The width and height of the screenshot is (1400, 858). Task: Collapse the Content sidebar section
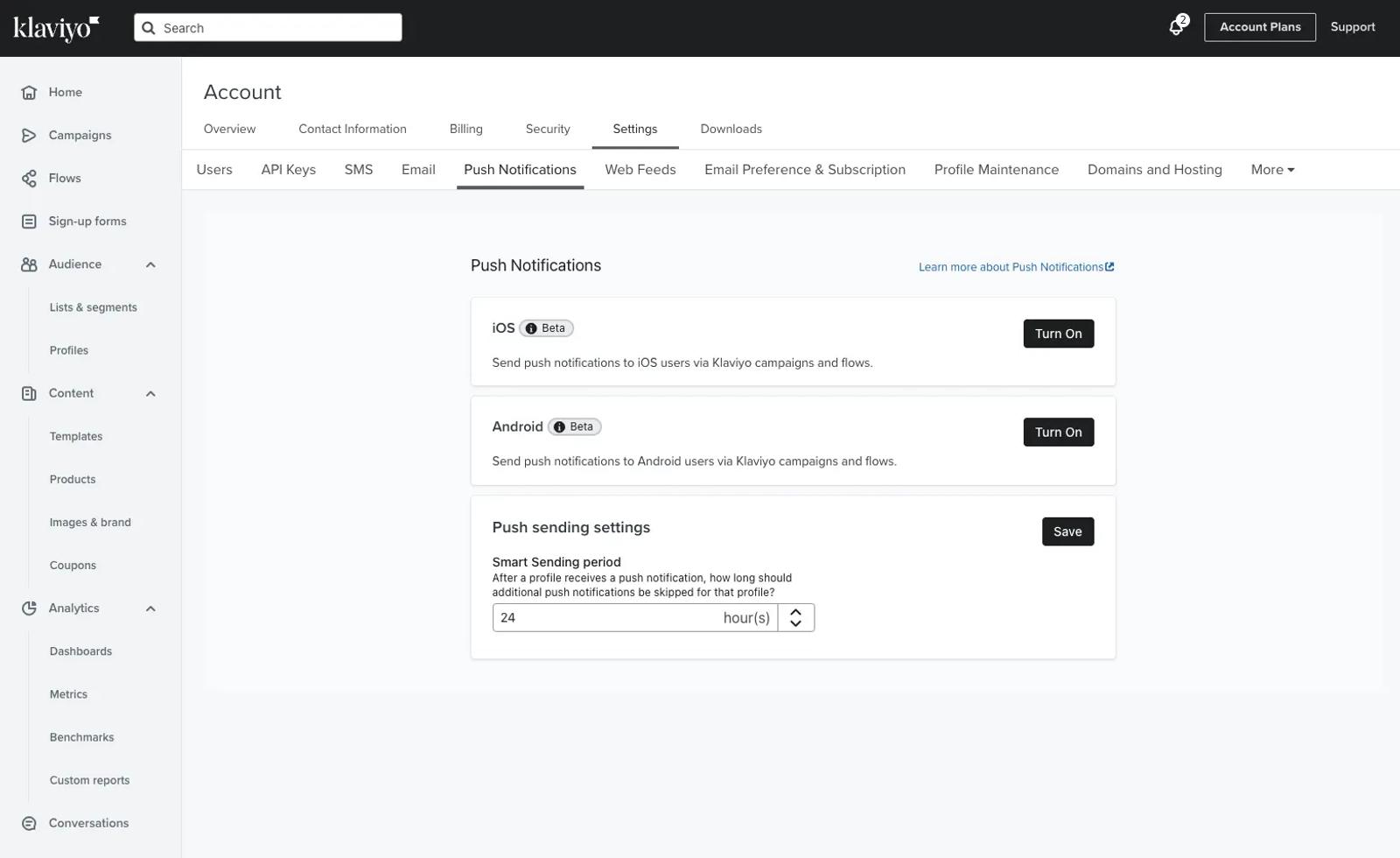click(150, 394)
